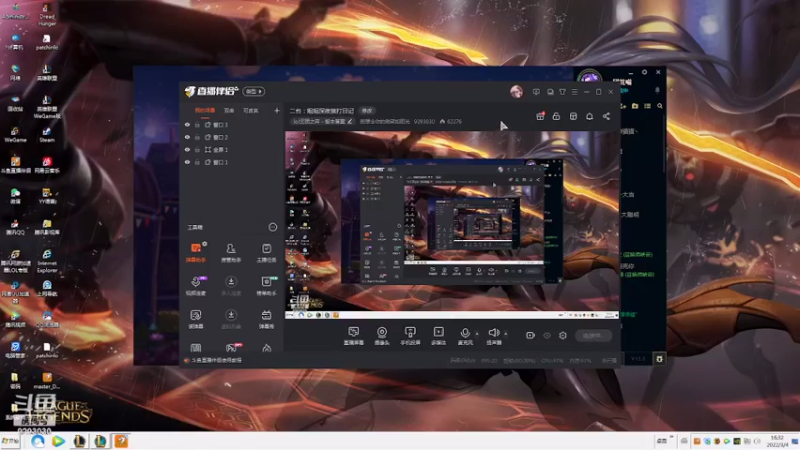Screen dimensions: 800x450
Task: Click the store box icon next to the bell
Action: [573, 116]
